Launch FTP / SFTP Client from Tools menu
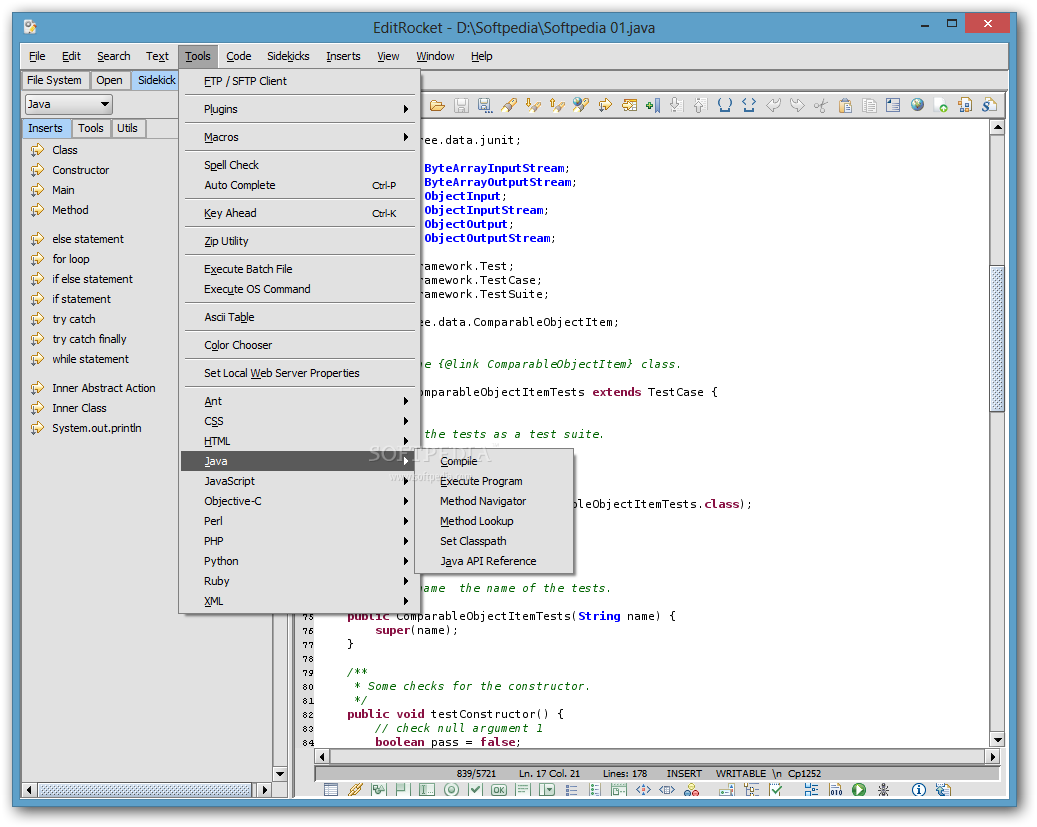 (300, 81)
